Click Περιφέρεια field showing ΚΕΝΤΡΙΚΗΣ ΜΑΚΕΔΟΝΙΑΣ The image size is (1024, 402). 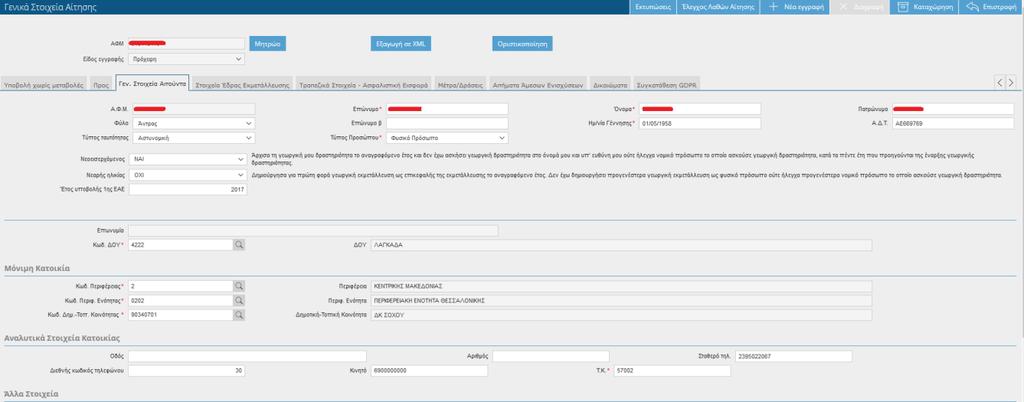(x=621, y=286)
